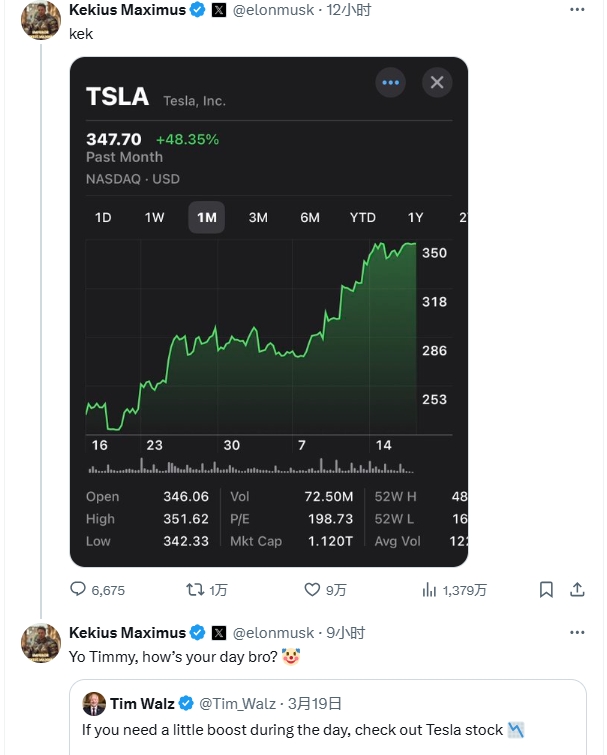Open view analytics icon showing 1,379万
607x755 pixels.
point(429,590)
